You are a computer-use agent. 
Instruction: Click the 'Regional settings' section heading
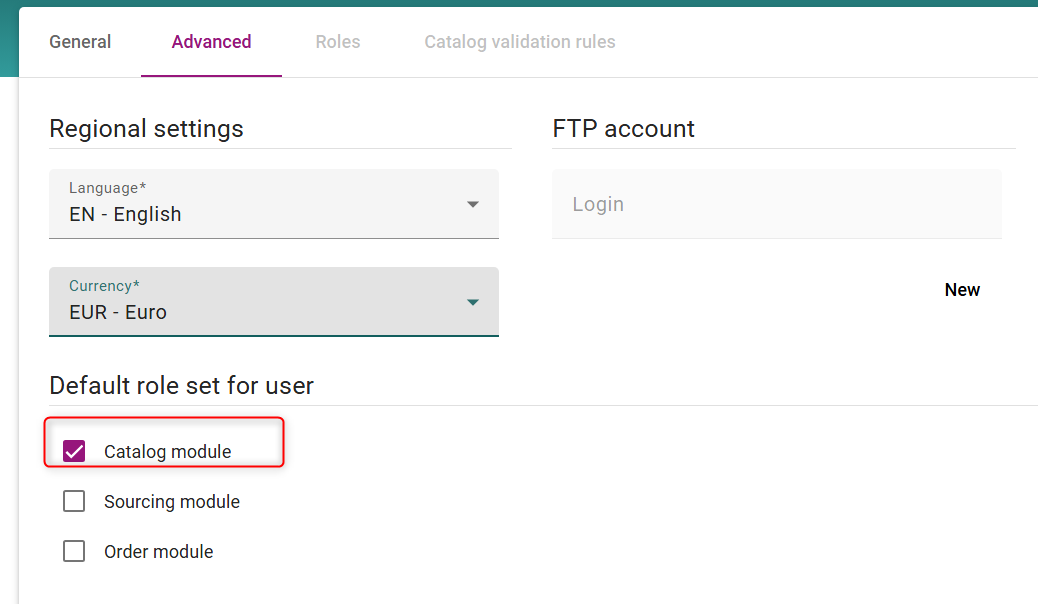click(x=146, y=129)
